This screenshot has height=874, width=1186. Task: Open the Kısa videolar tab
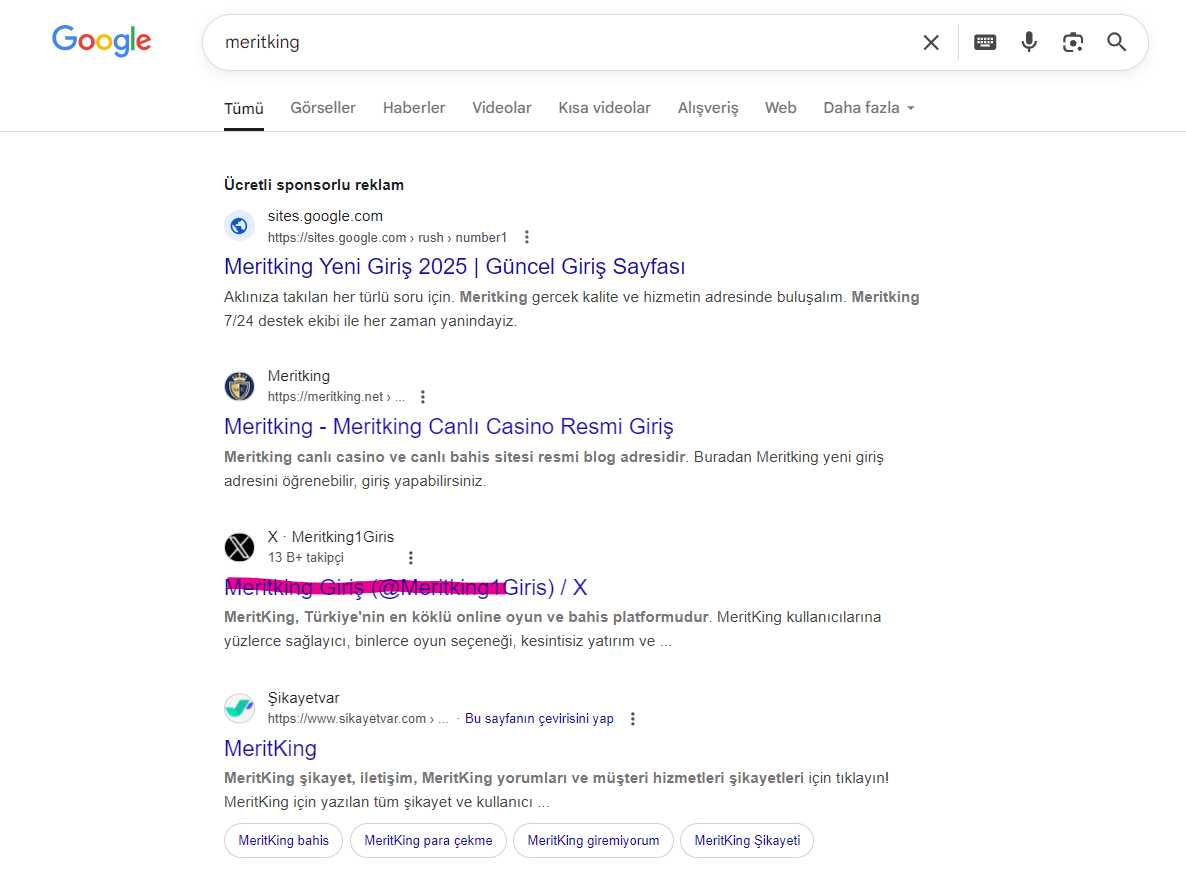coord(604,107)
